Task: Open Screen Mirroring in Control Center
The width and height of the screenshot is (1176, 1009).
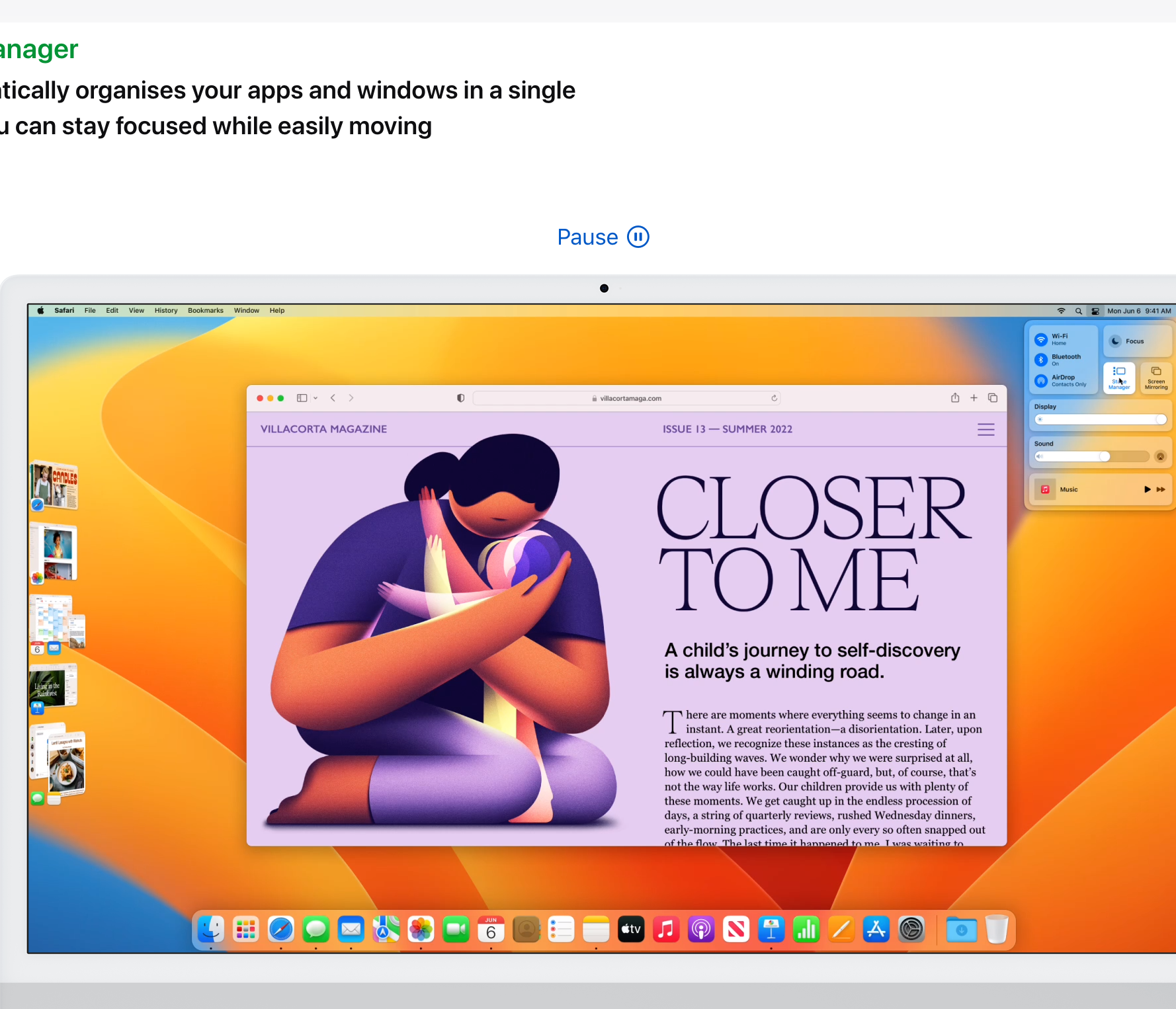Action: [x=1156, y=378]
